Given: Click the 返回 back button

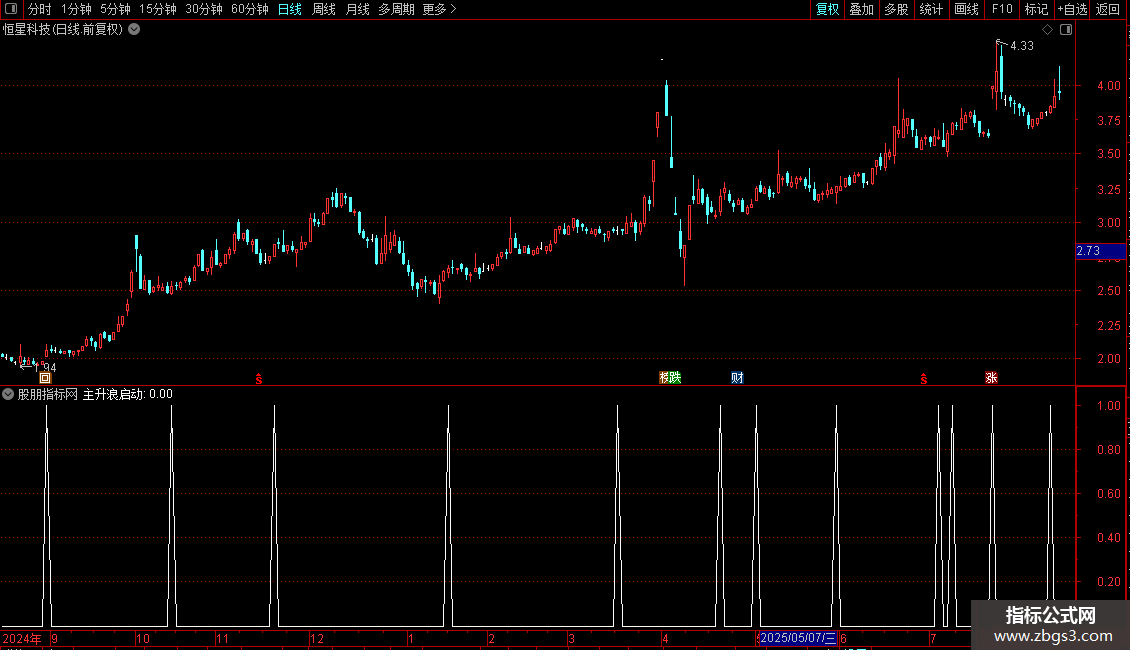Looking at the screenshot, I should point(1108,9).
